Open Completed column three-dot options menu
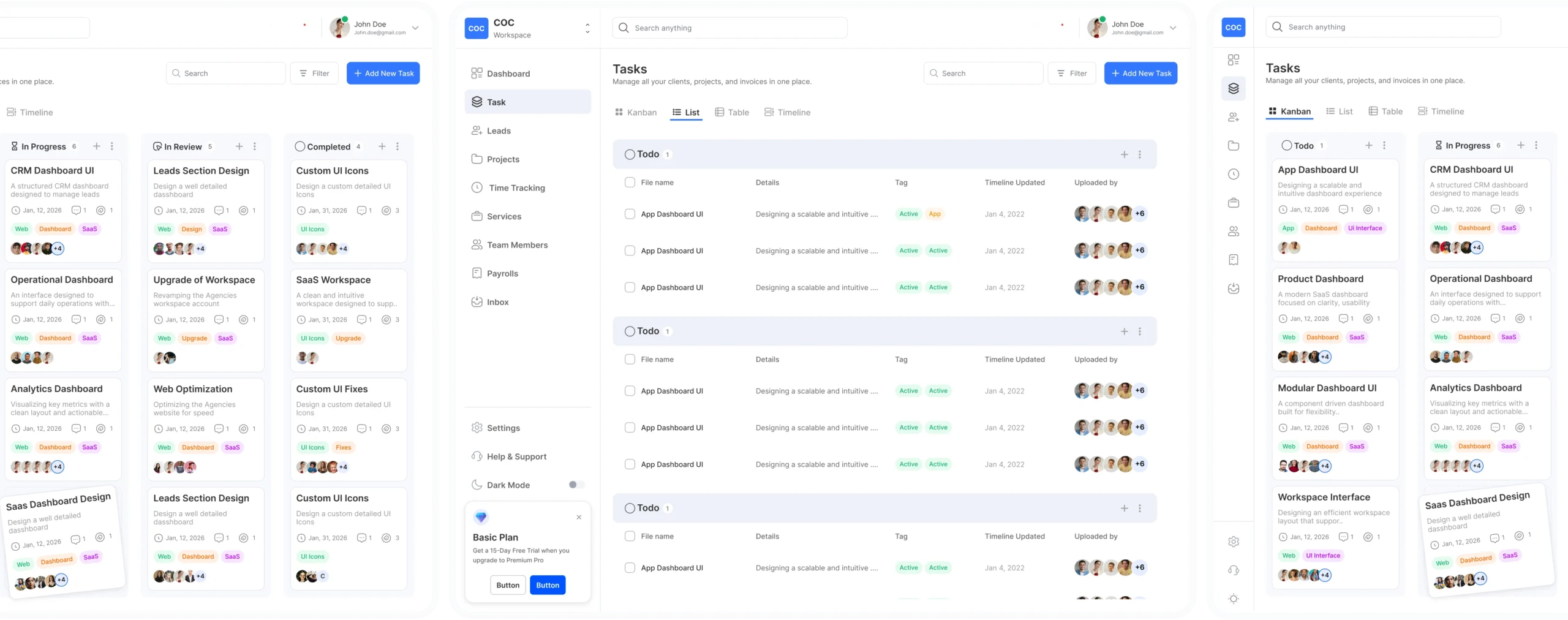This screenshot has height=620, width=1568. (398, 146)
